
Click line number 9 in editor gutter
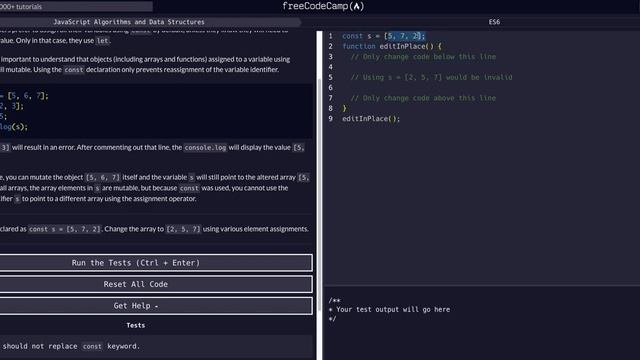331,119
